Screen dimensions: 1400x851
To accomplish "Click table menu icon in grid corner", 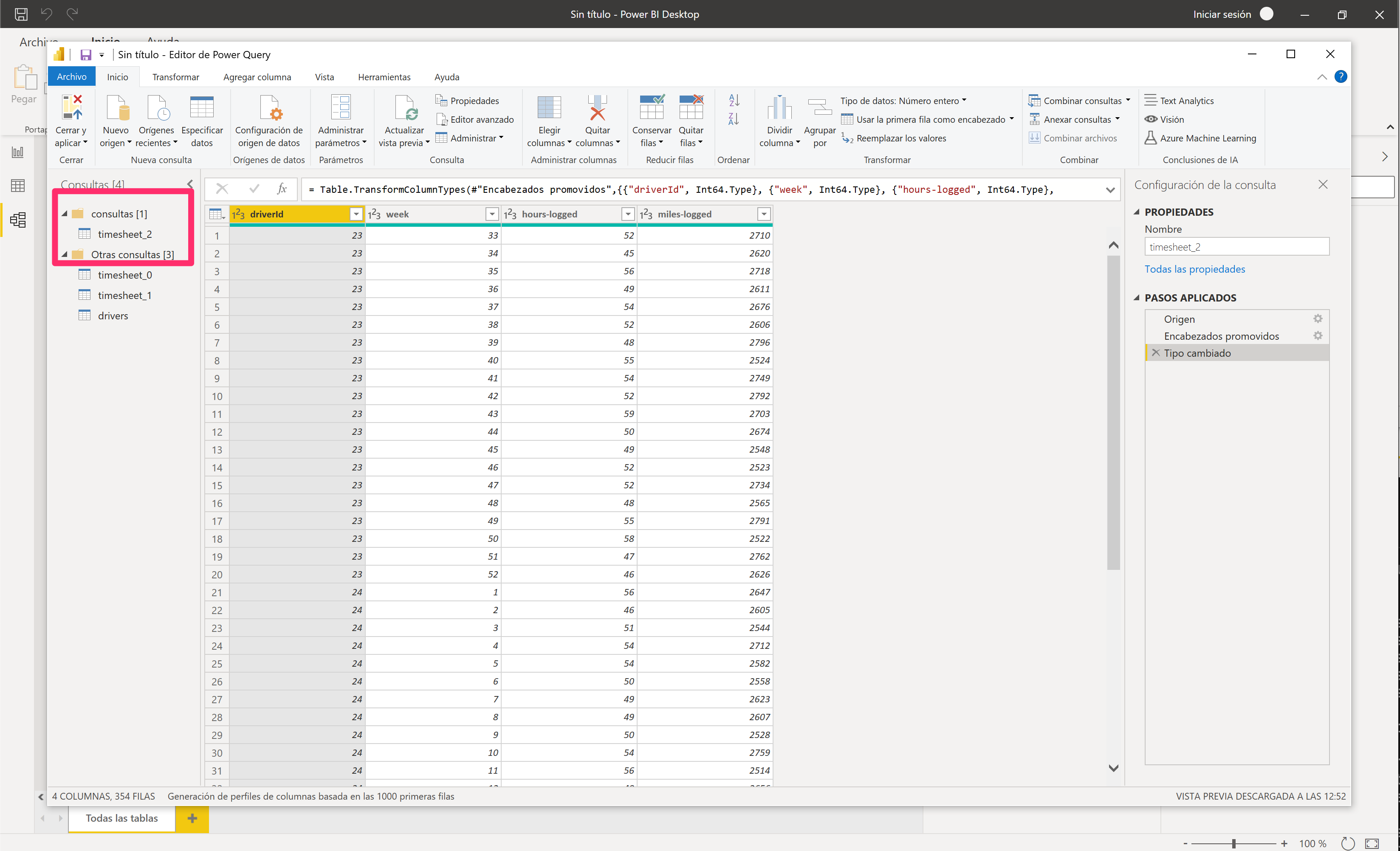I will 217,214.
